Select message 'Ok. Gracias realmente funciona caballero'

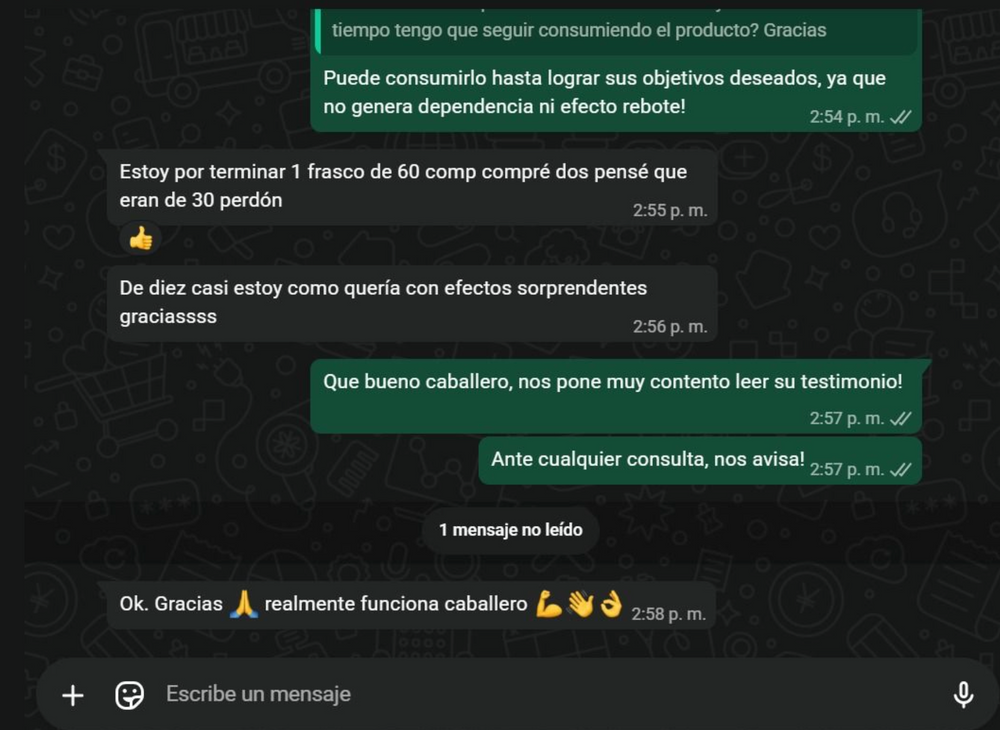click(412, 605)
